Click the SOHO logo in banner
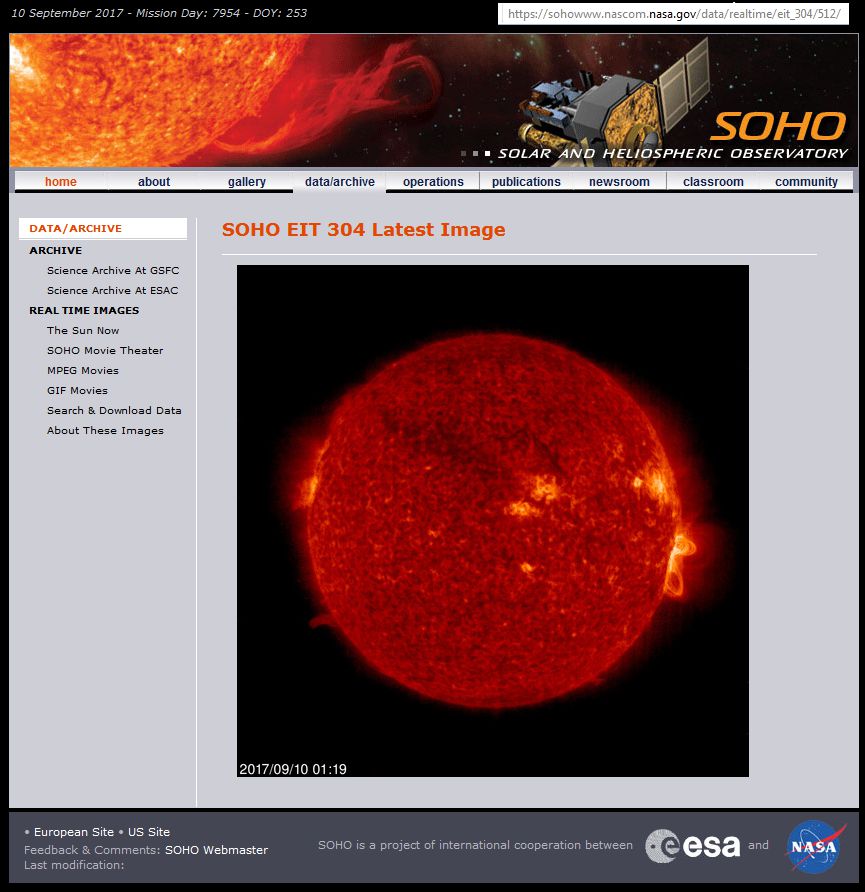The width and height of the screenshot is (865, 892). (778, 126)
